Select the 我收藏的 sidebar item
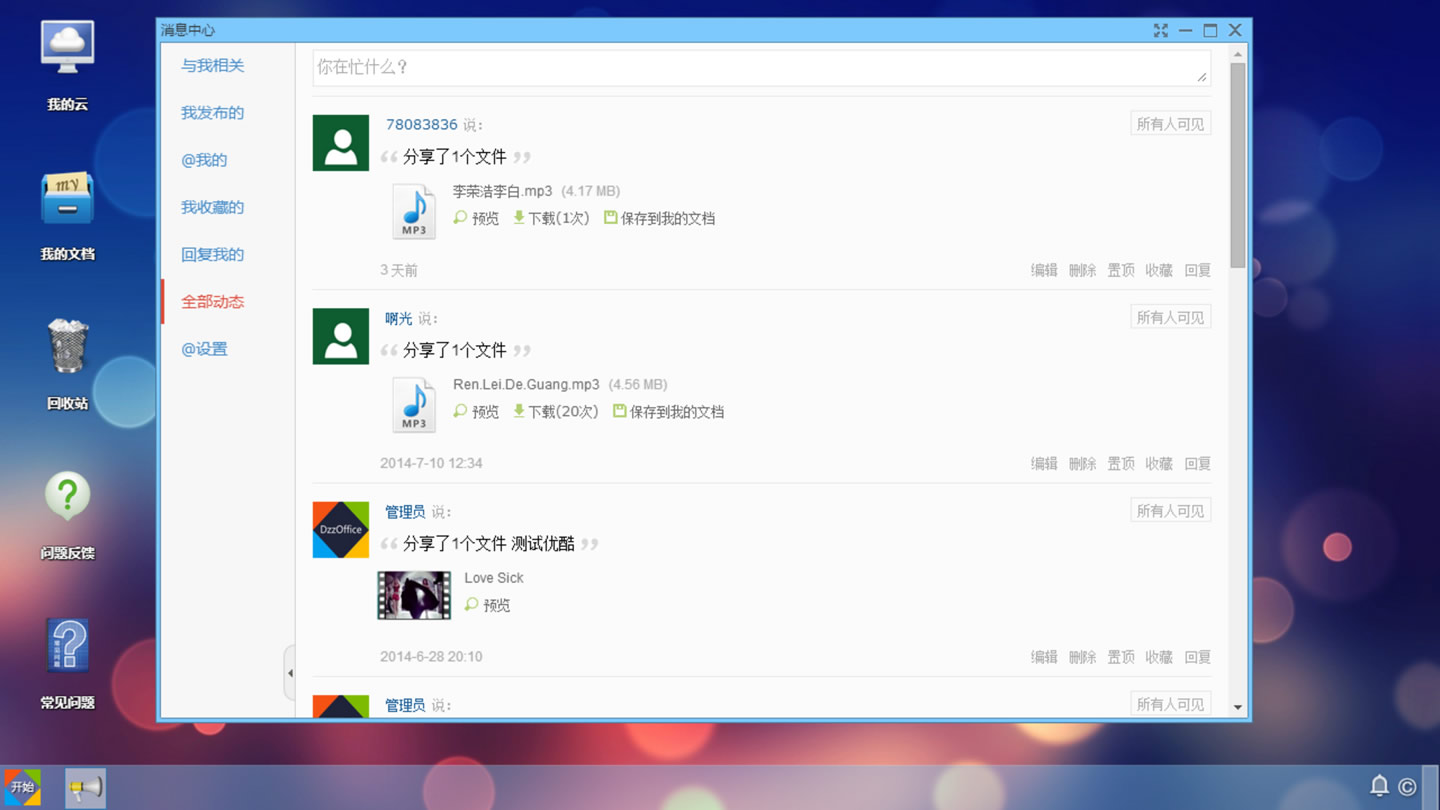The height and width of the screenshot is (810, 1440). tap(212, 207)
